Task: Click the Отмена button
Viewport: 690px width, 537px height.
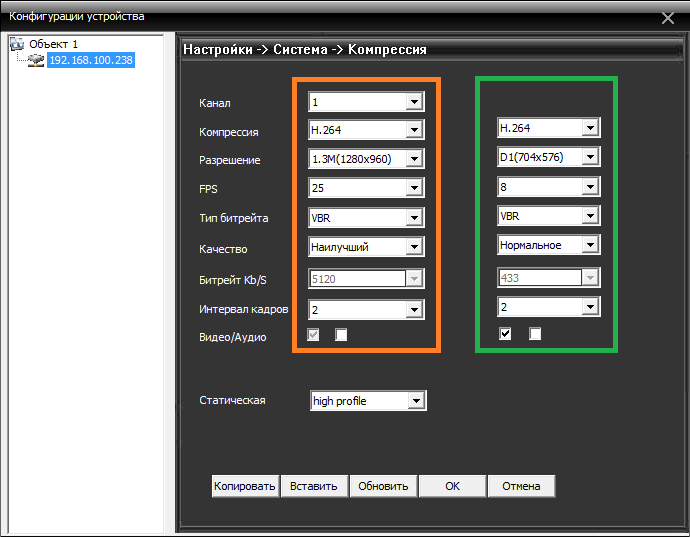Action: (x=521, y=486)
